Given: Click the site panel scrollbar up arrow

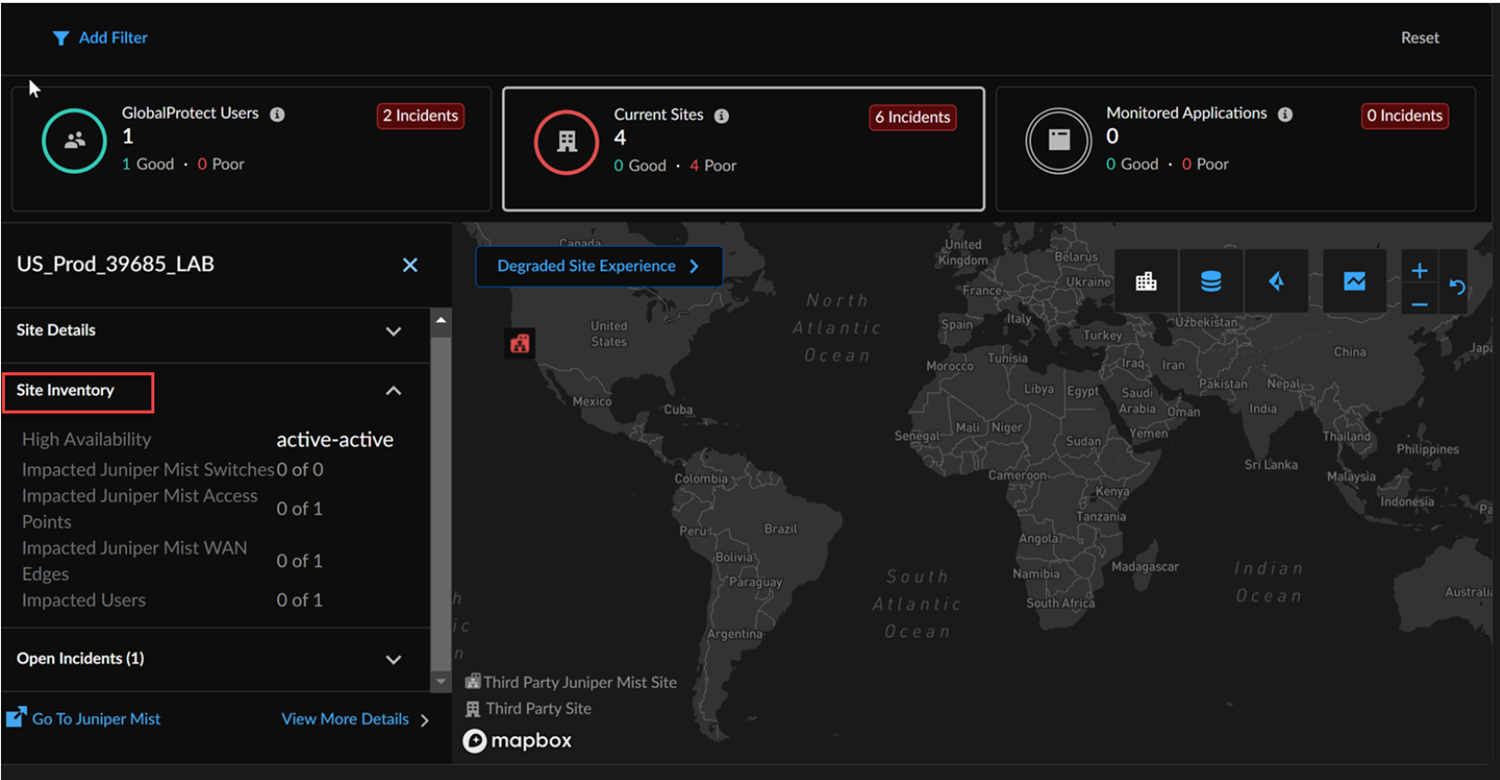Looking at the screenshot, I should (x=440, y=320).
